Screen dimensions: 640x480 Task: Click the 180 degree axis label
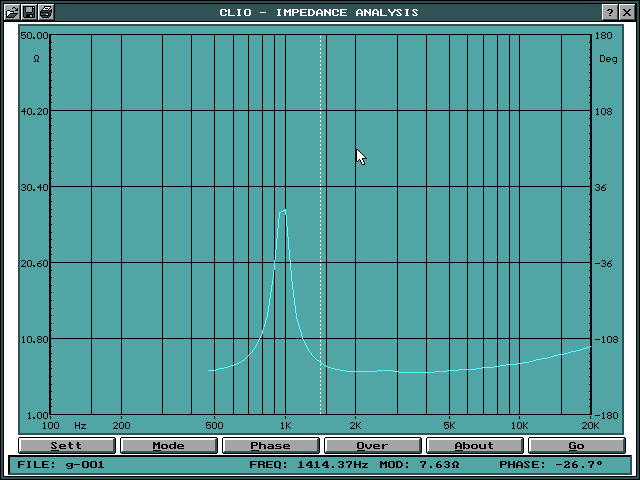coord(604,36)
